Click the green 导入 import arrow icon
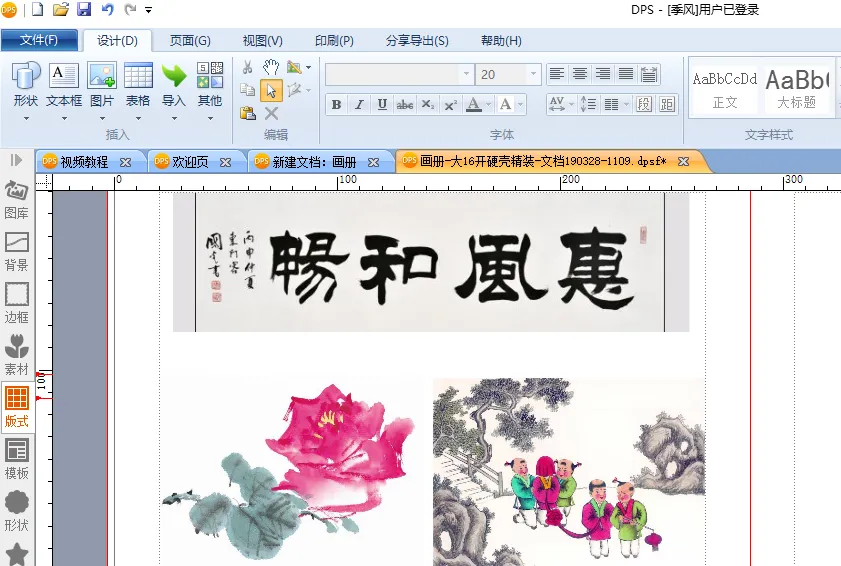 tap(174, 76)
